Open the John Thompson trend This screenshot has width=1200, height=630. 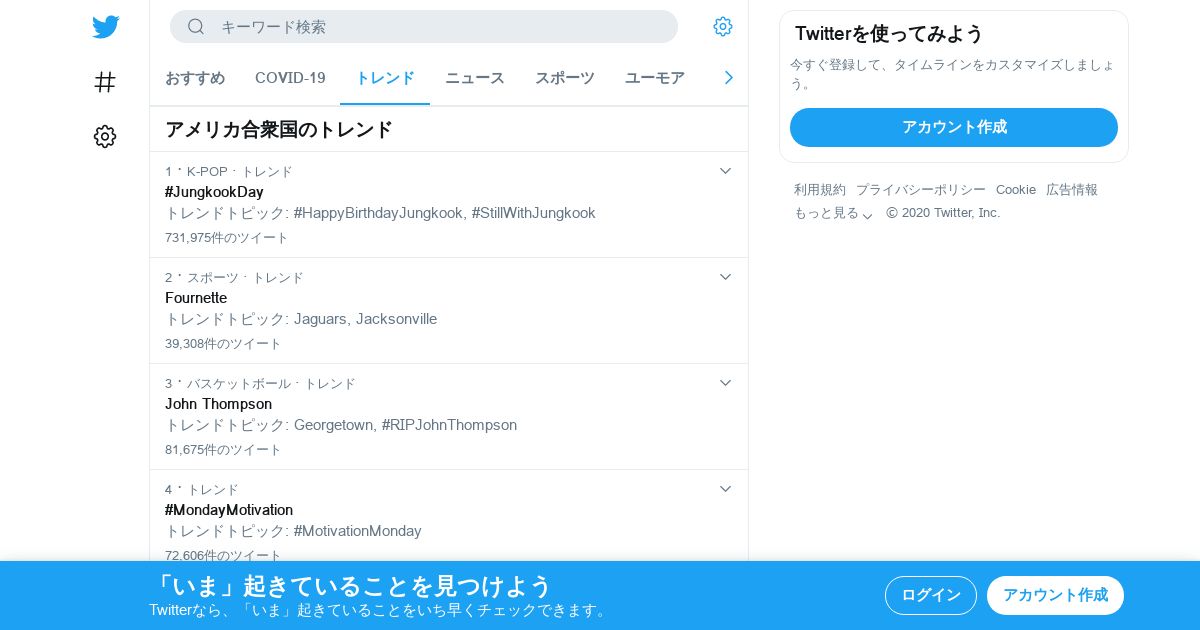[x=218, y=404]
